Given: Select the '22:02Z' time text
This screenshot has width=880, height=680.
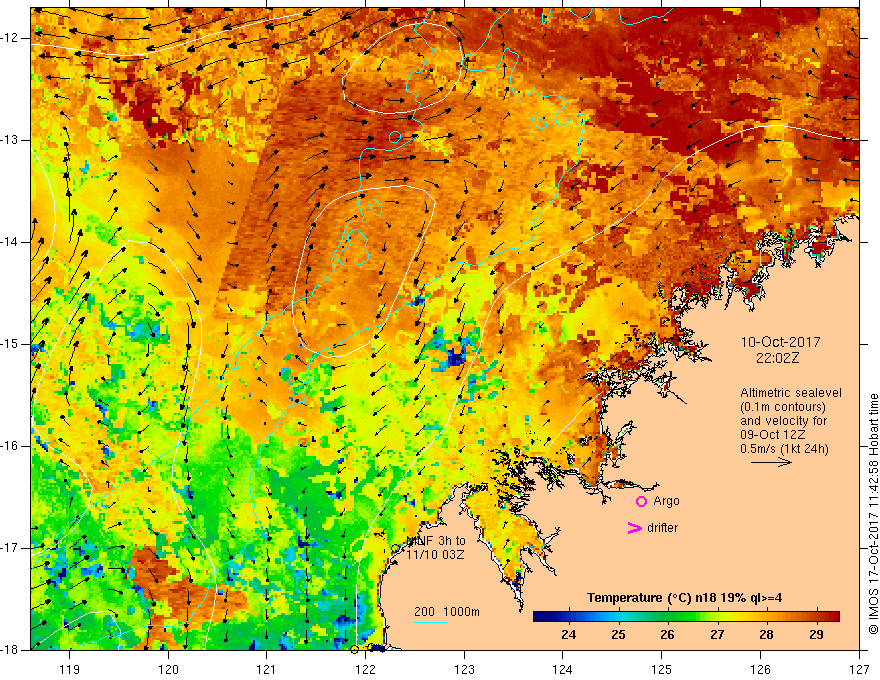Looking at the screenshot, I should point(777,357).
